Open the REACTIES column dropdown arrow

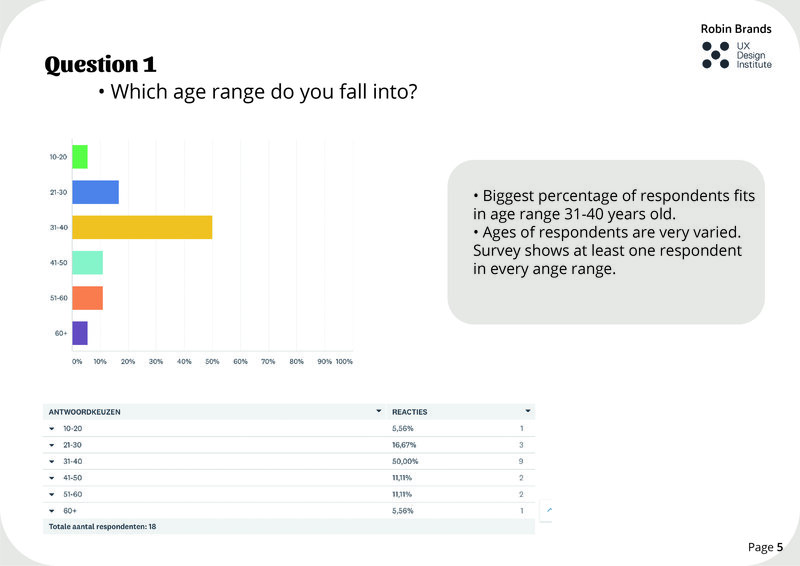point(527,411)
